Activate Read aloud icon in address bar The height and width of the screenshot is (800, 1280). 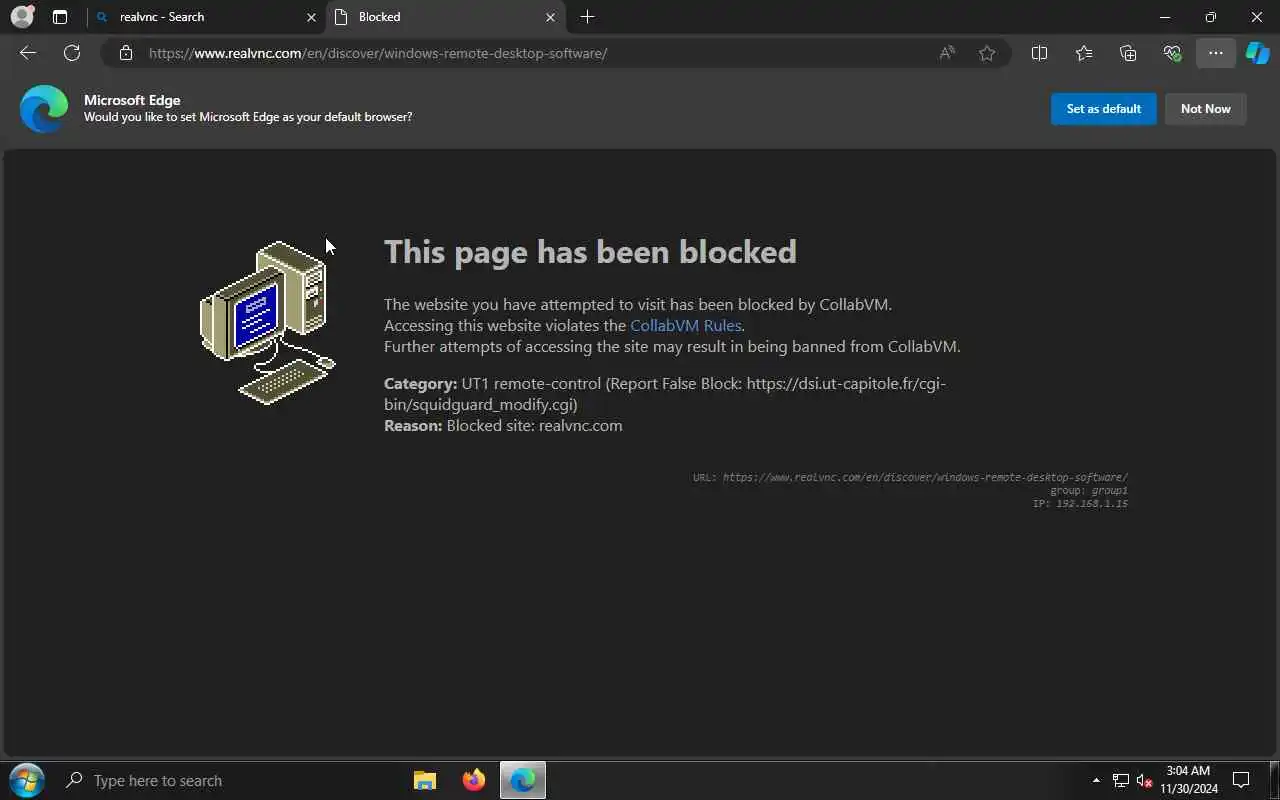(946, 53)
